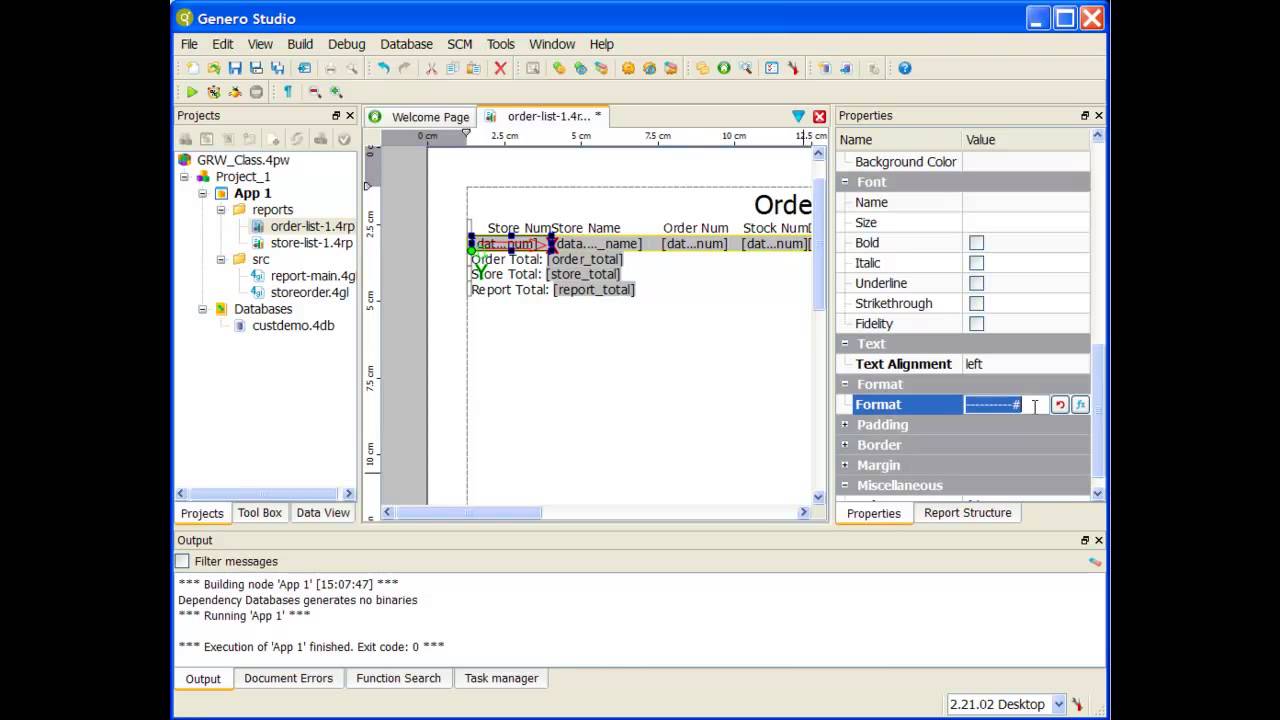Select the [order_total] field in designer
Screen dimensions: 1280x720
585,259
